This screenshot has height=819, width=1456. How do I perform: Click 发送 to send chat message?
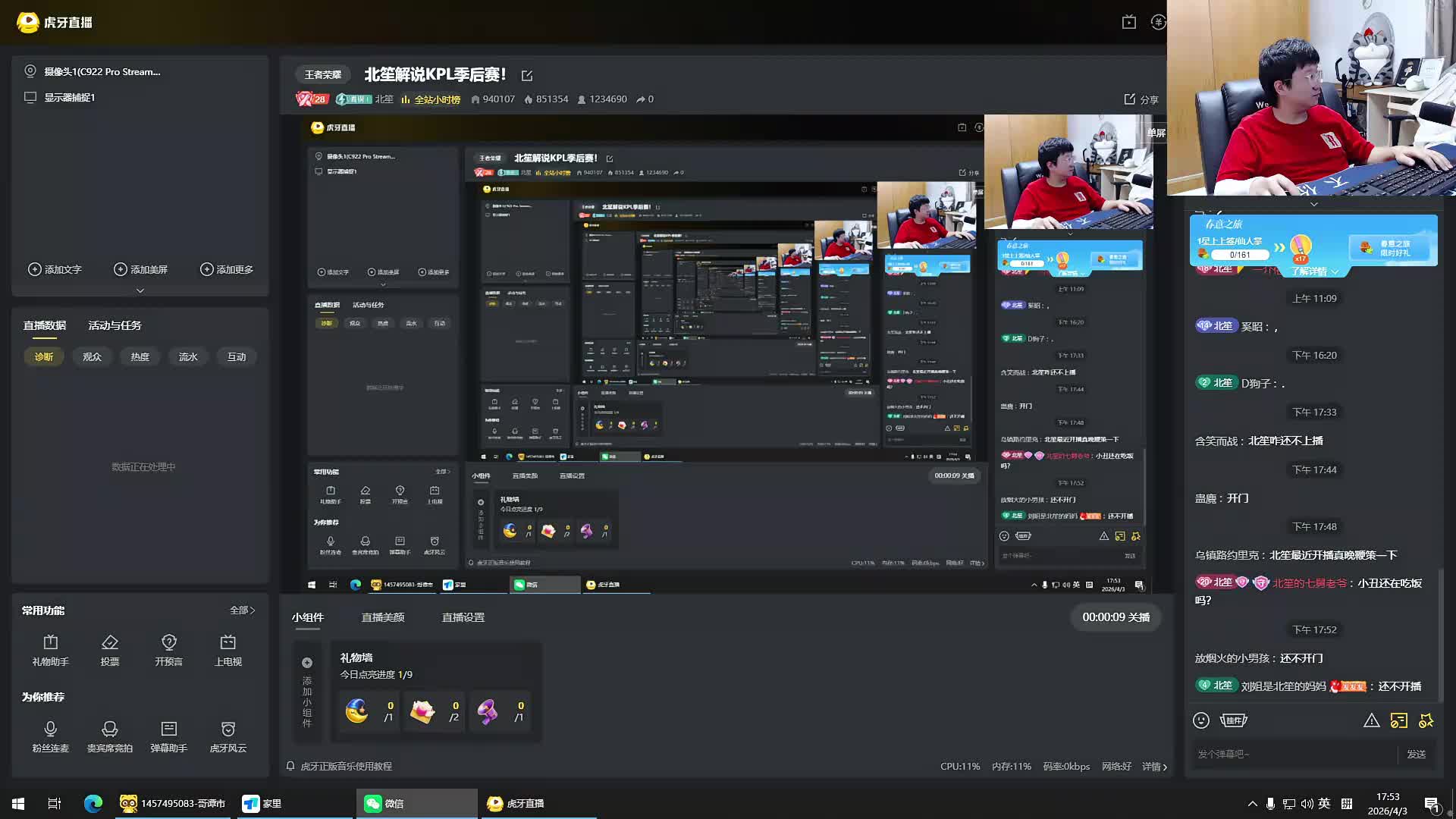1416,755
